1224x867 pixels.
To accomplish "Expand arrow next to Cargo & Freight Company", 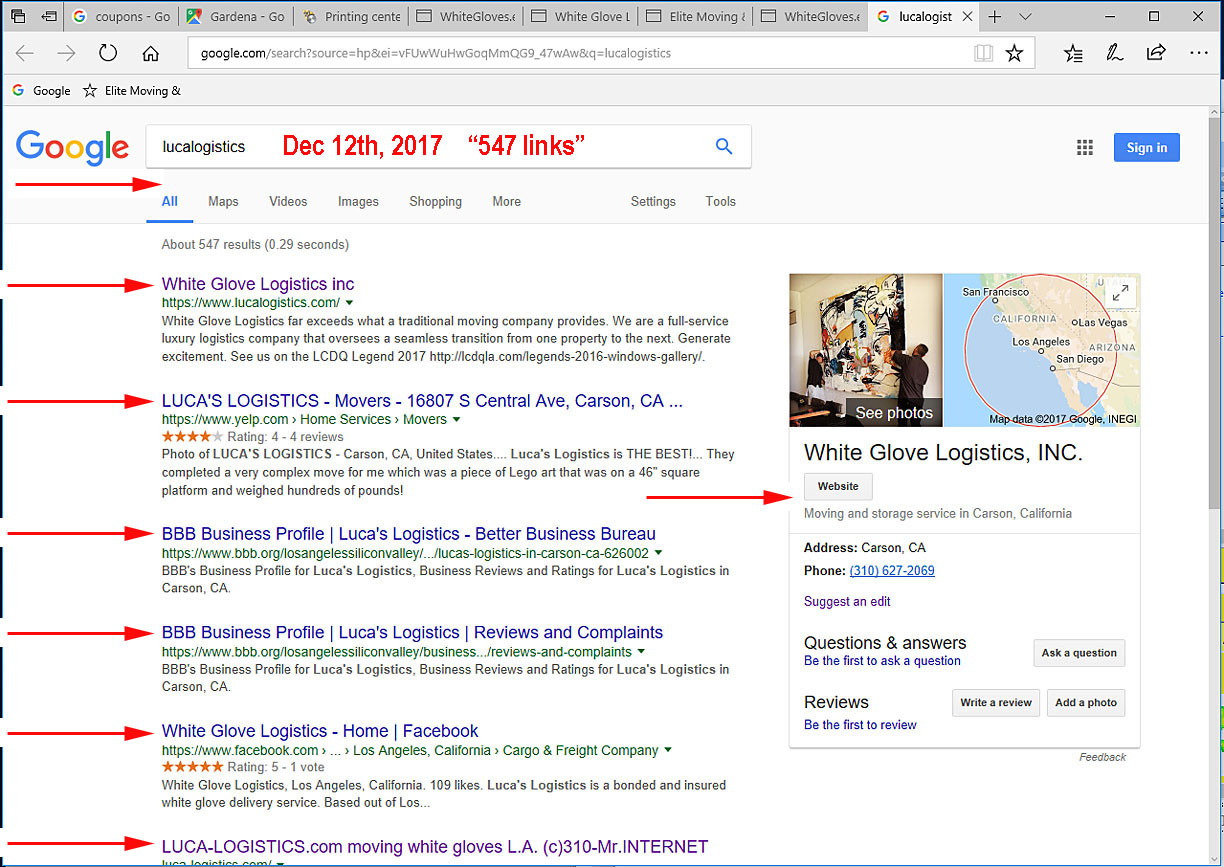I will point(668,750).
